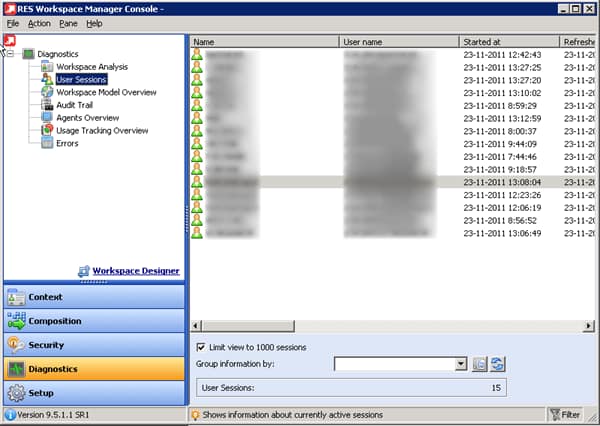Toggle Limit view to 1000 sessions checkbox
The image size is (600, 426).
[201, 347]
